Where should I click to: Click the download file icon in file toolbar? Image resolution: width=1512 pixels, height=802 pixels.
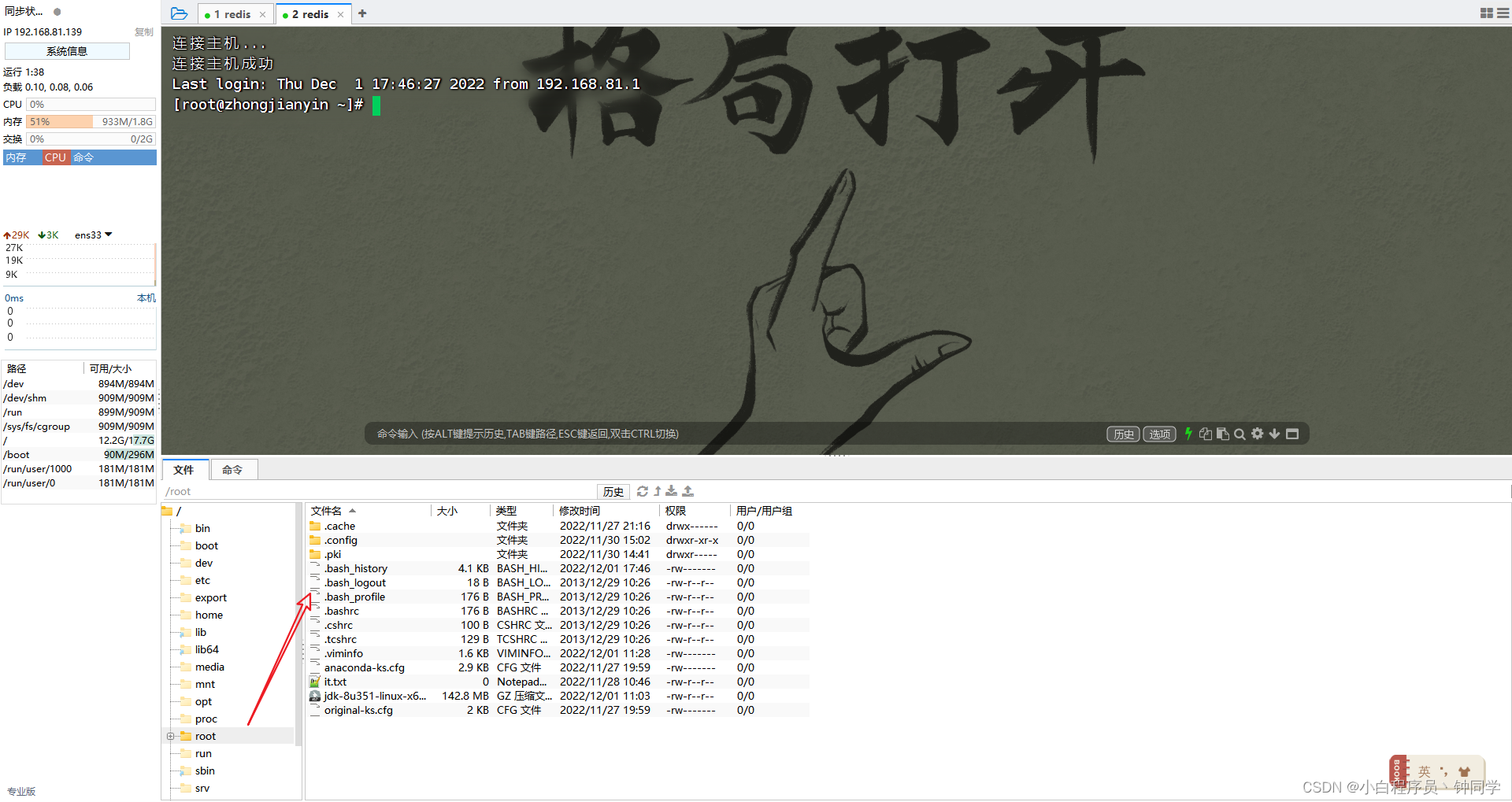672,491
